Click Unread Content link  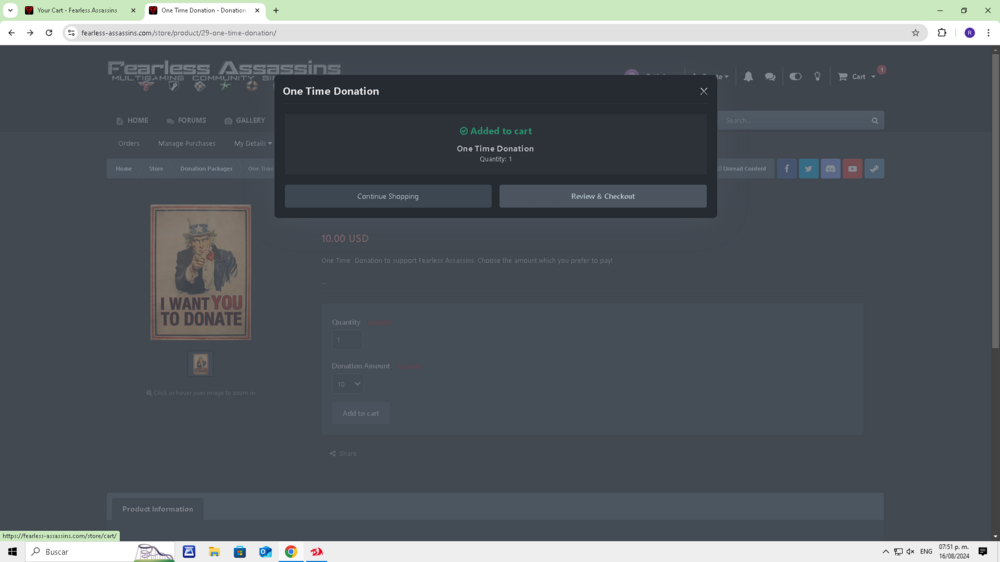click(743, 168)
